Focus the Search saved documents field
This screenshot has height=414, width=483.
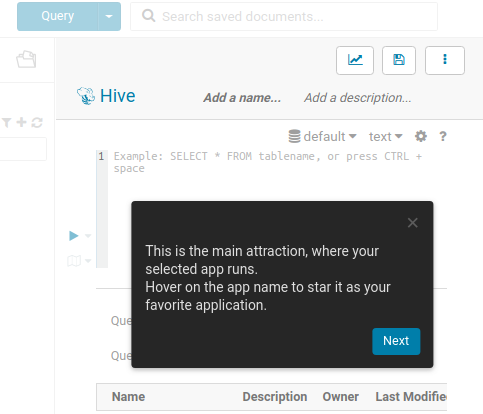[x=284, y=16]
